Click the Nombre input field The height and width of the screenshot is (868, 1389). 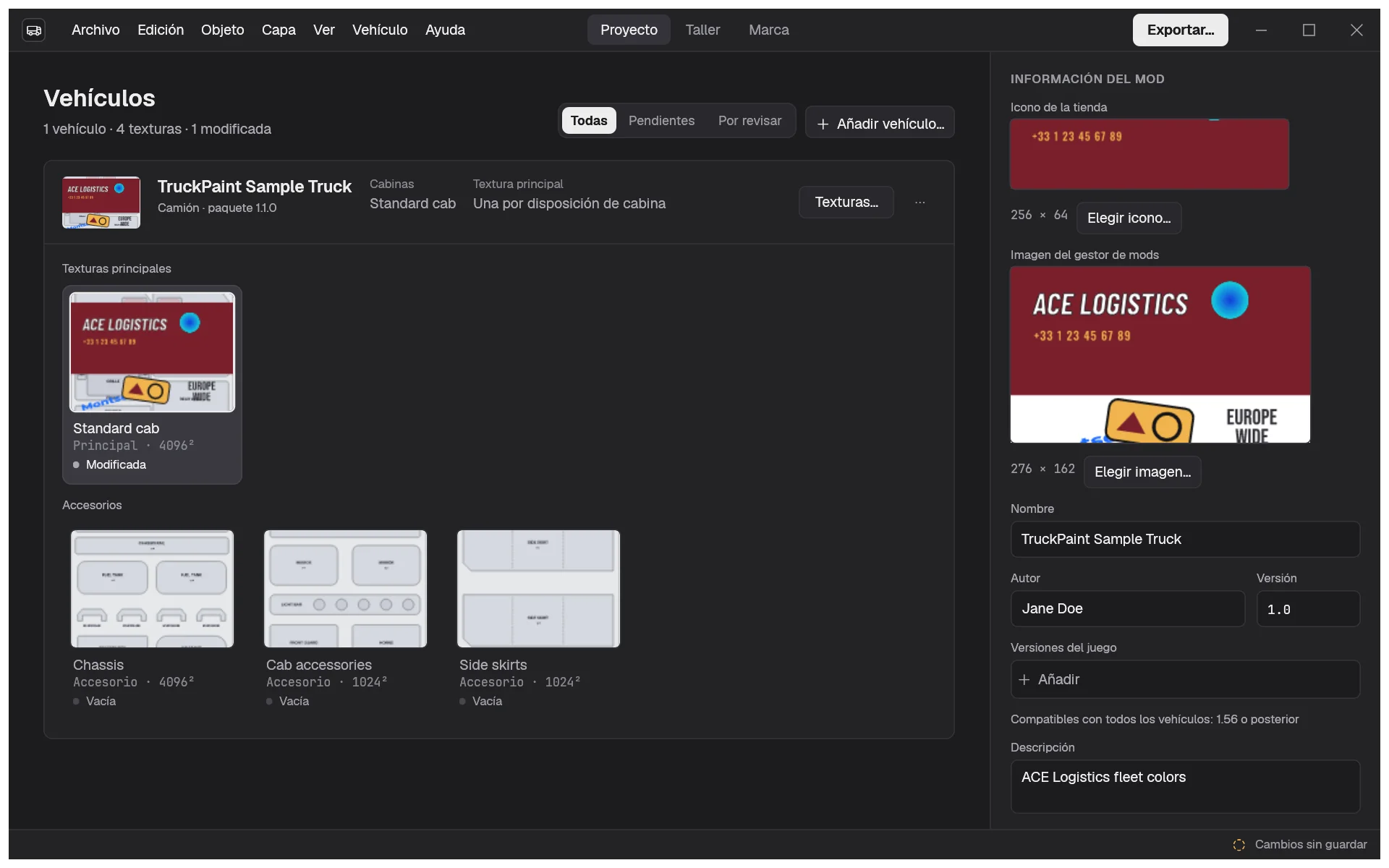click(x=1185, y=540)
